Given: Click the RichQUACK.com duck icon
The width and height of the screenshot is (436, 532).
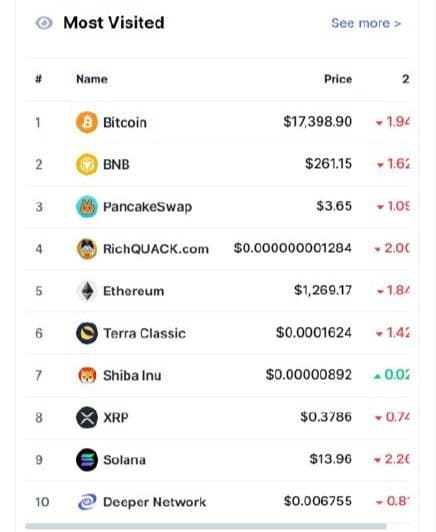Looking at the screenshot, I should 87,249.
